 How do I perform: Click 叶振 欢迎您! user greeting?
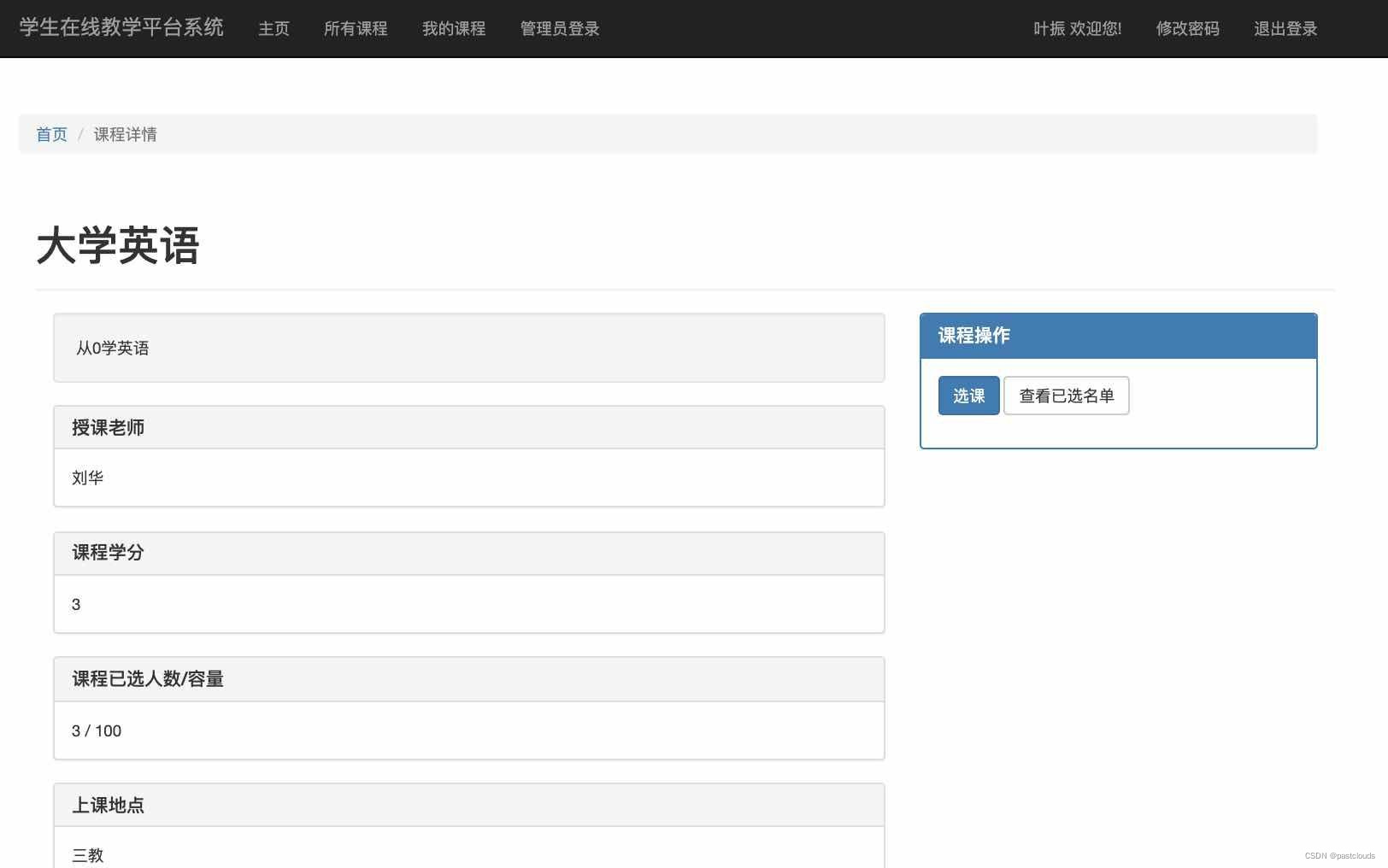1077,29
